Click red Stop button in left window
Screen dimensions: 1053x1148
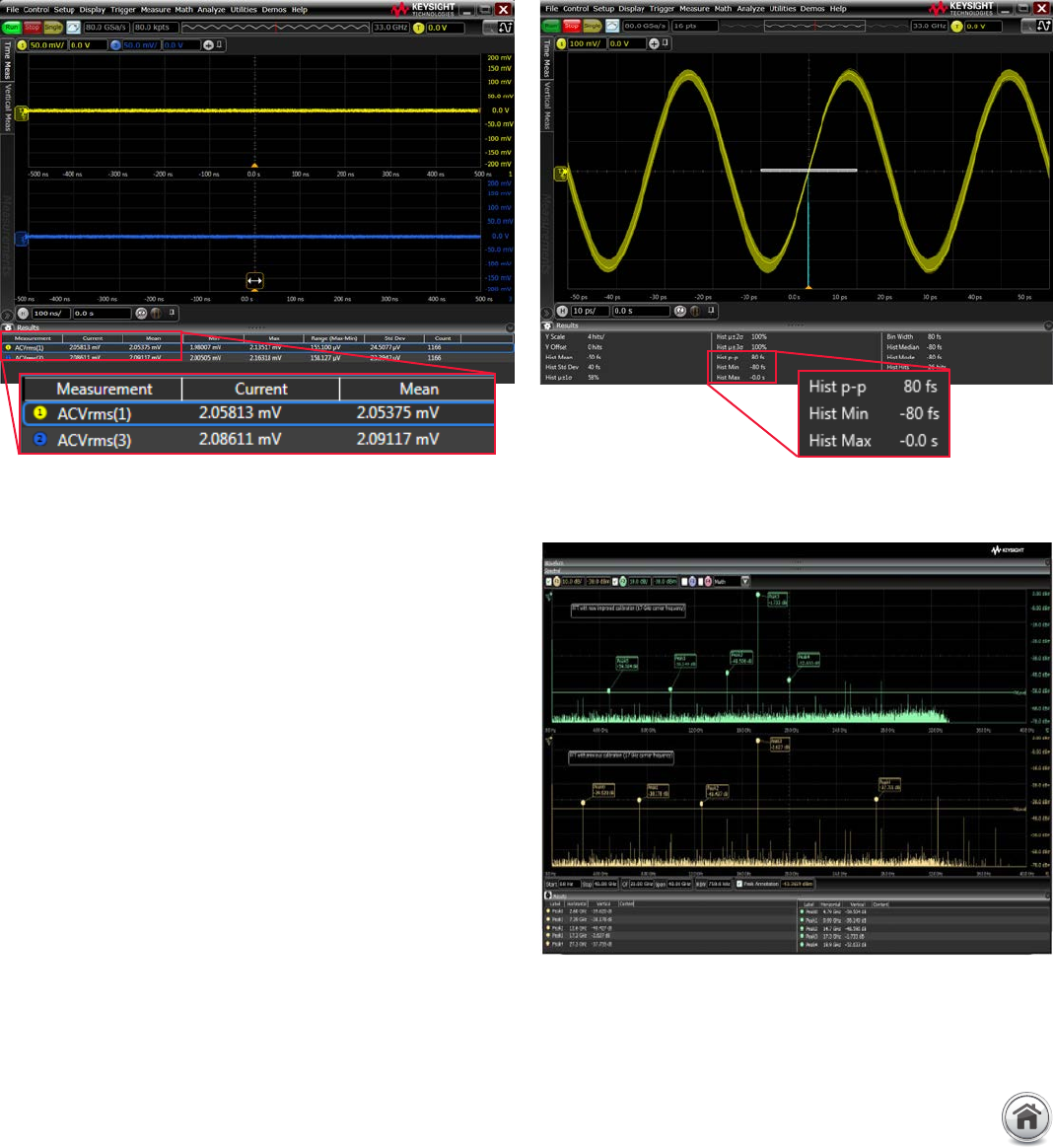pos(33,27)
